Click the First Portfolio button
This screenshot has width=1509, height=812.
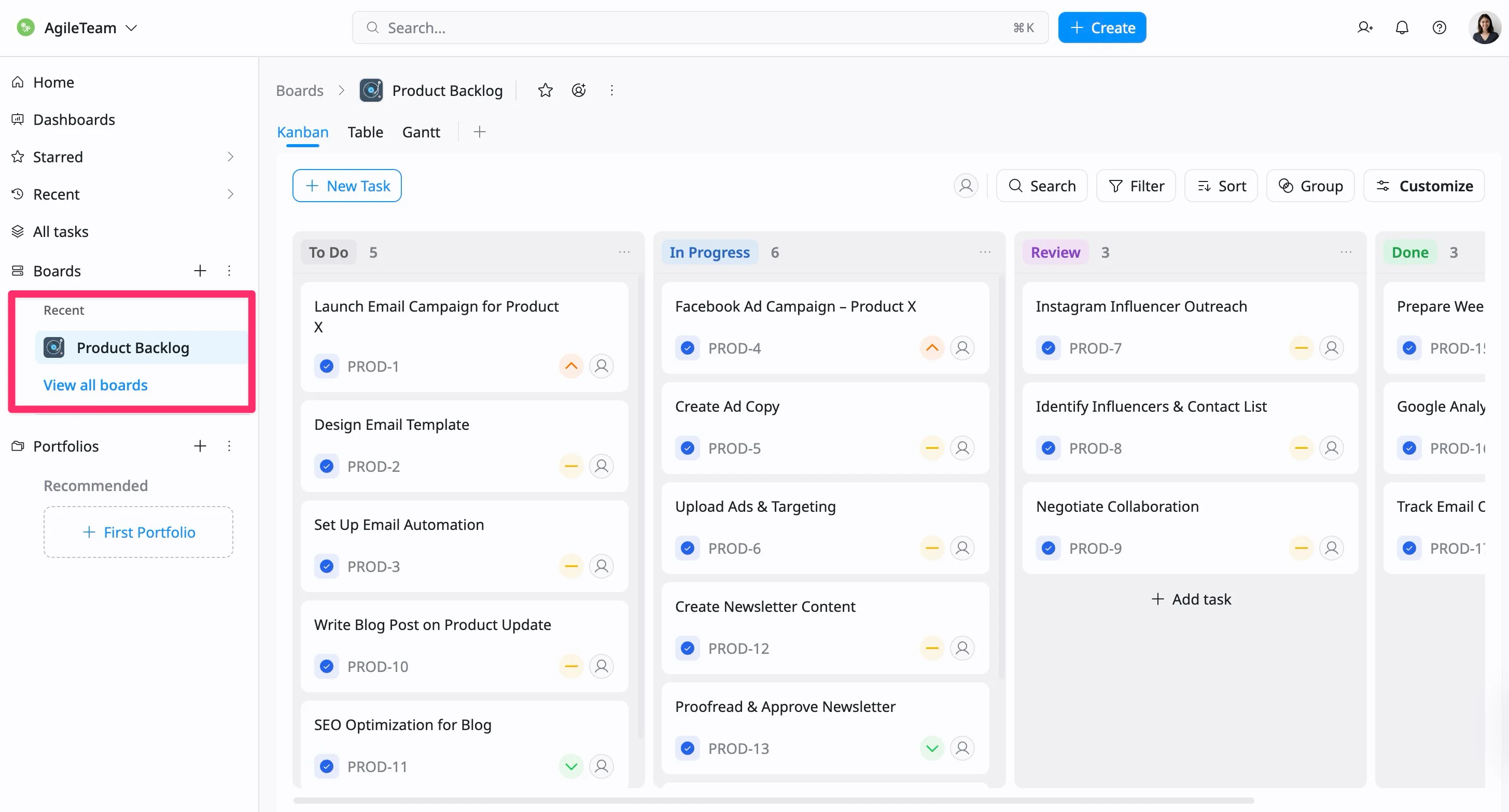(x=138, y=532)
